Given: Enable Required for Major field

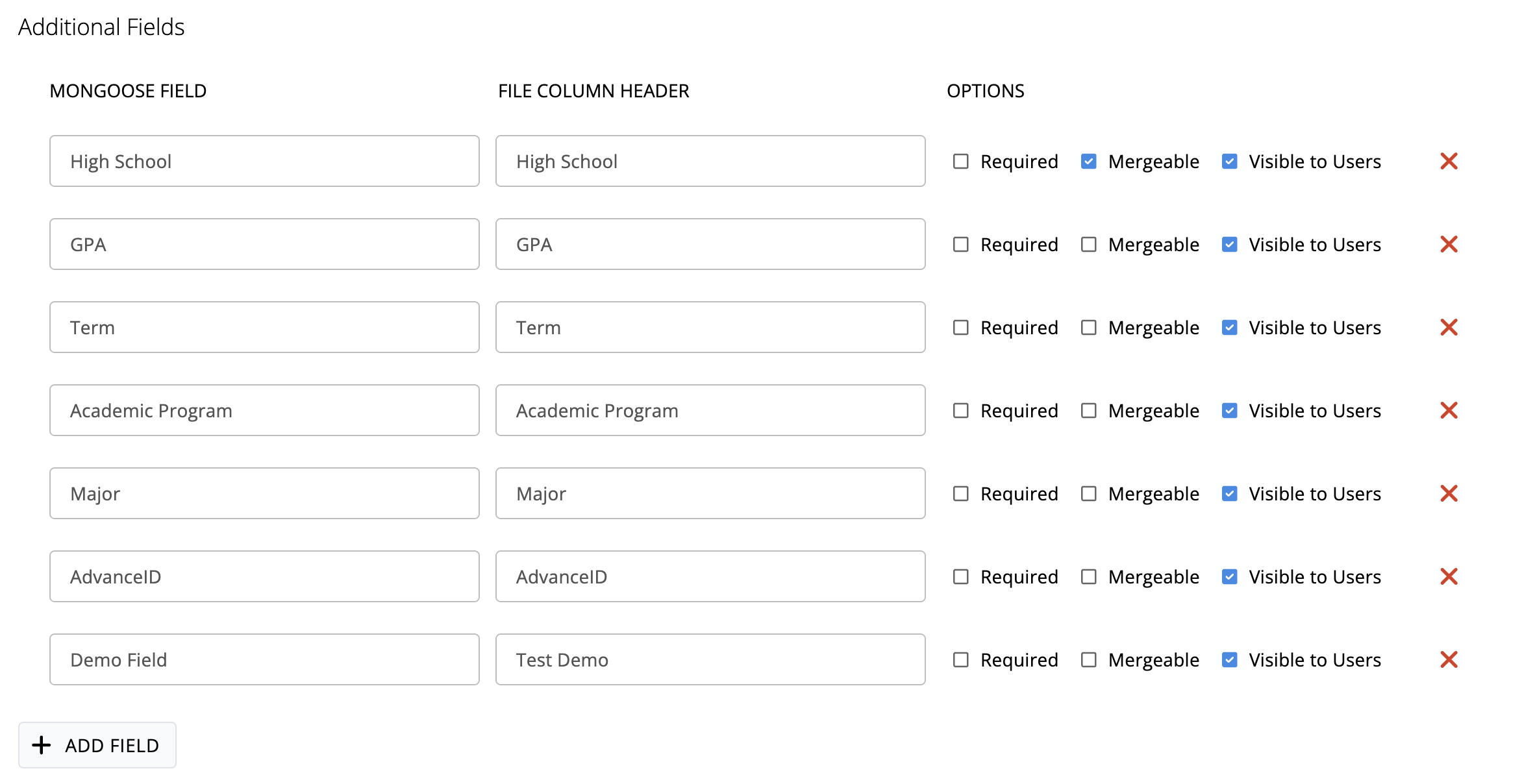Looking at the screenshot, I should click(961, 493).
